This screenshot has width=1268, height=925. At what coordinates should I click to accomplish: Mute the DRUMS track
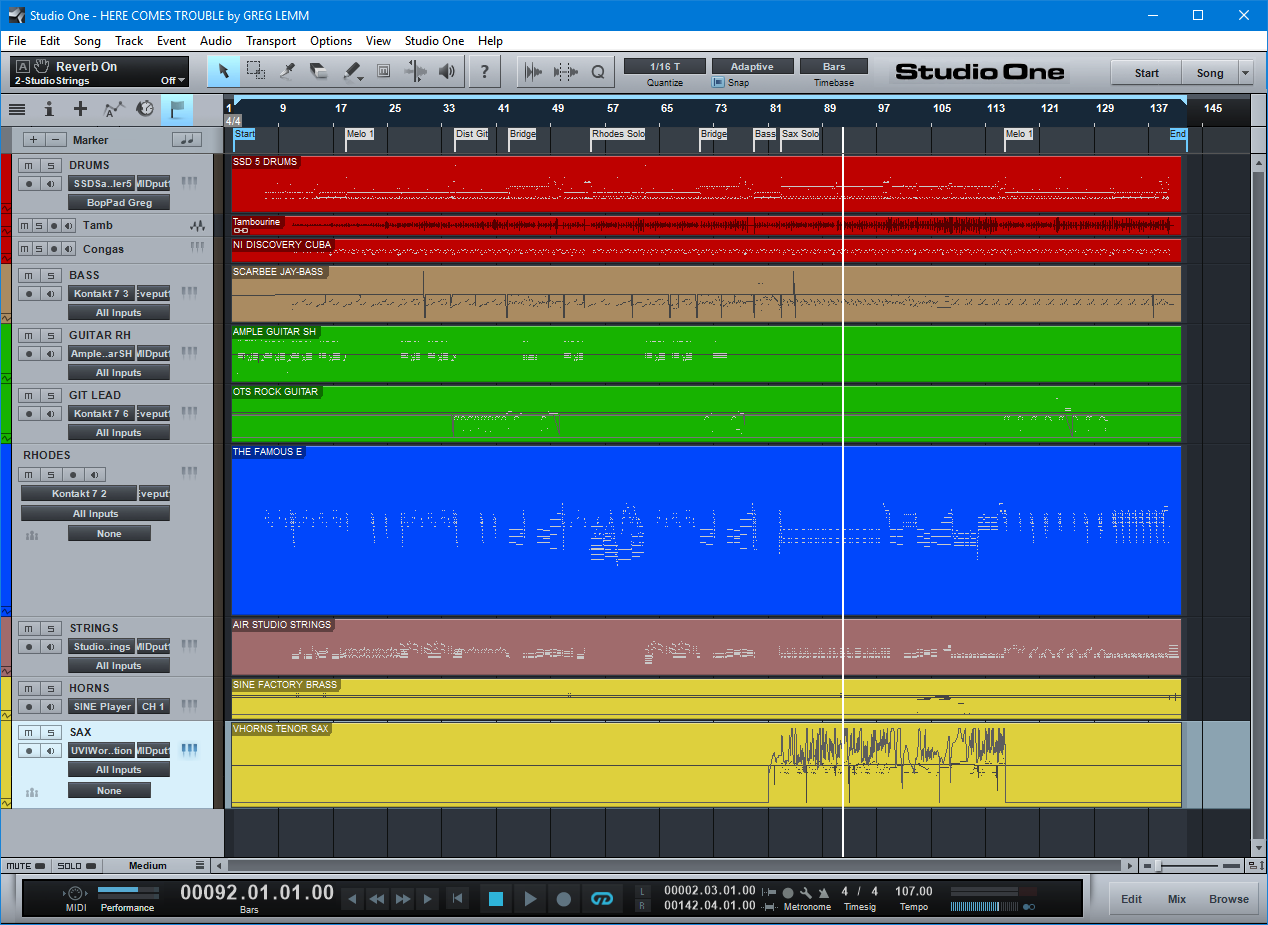(29, 165)
